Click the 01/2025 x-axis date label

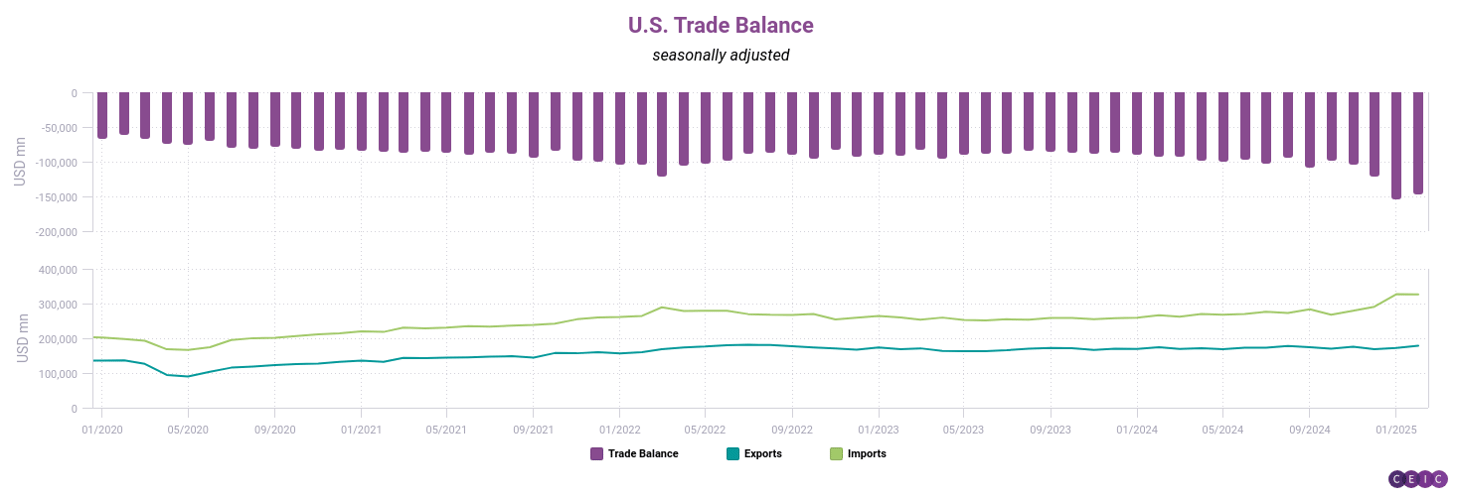(1395, 429)
